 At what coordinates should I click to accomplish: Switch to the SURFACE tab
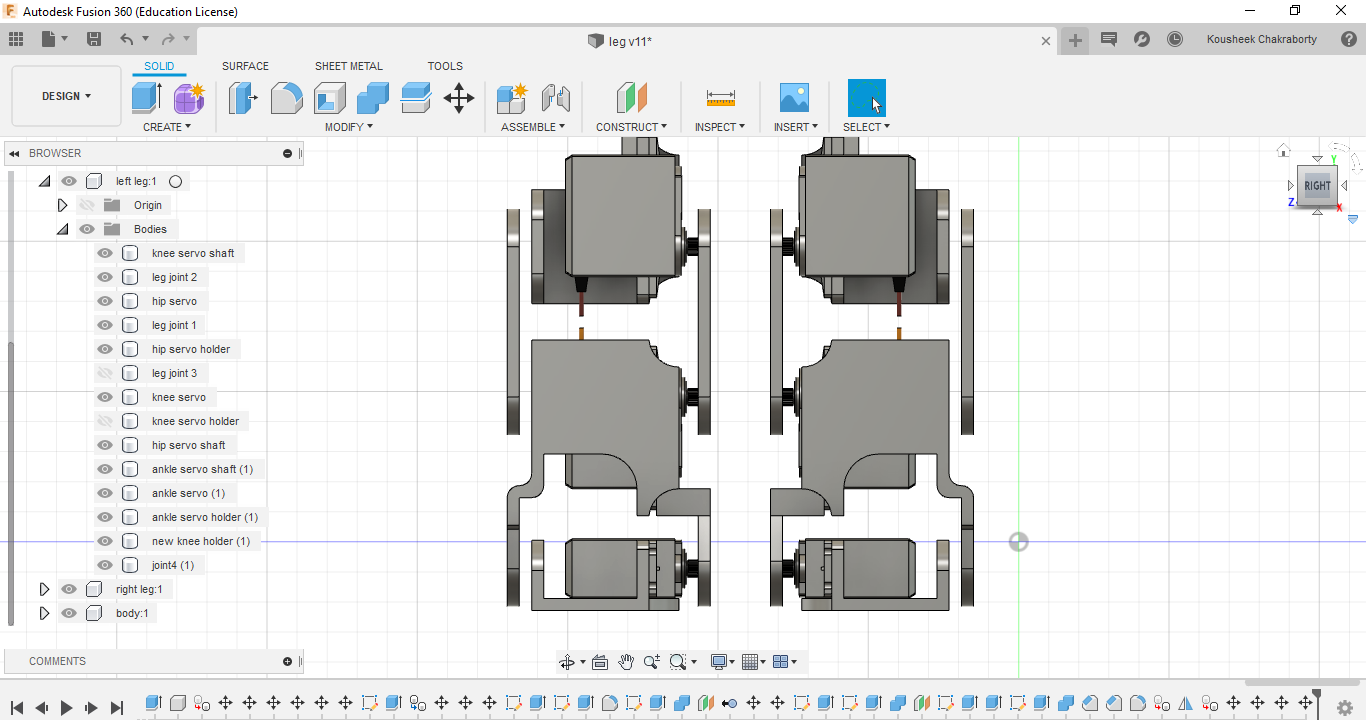[x=245, y=66]
